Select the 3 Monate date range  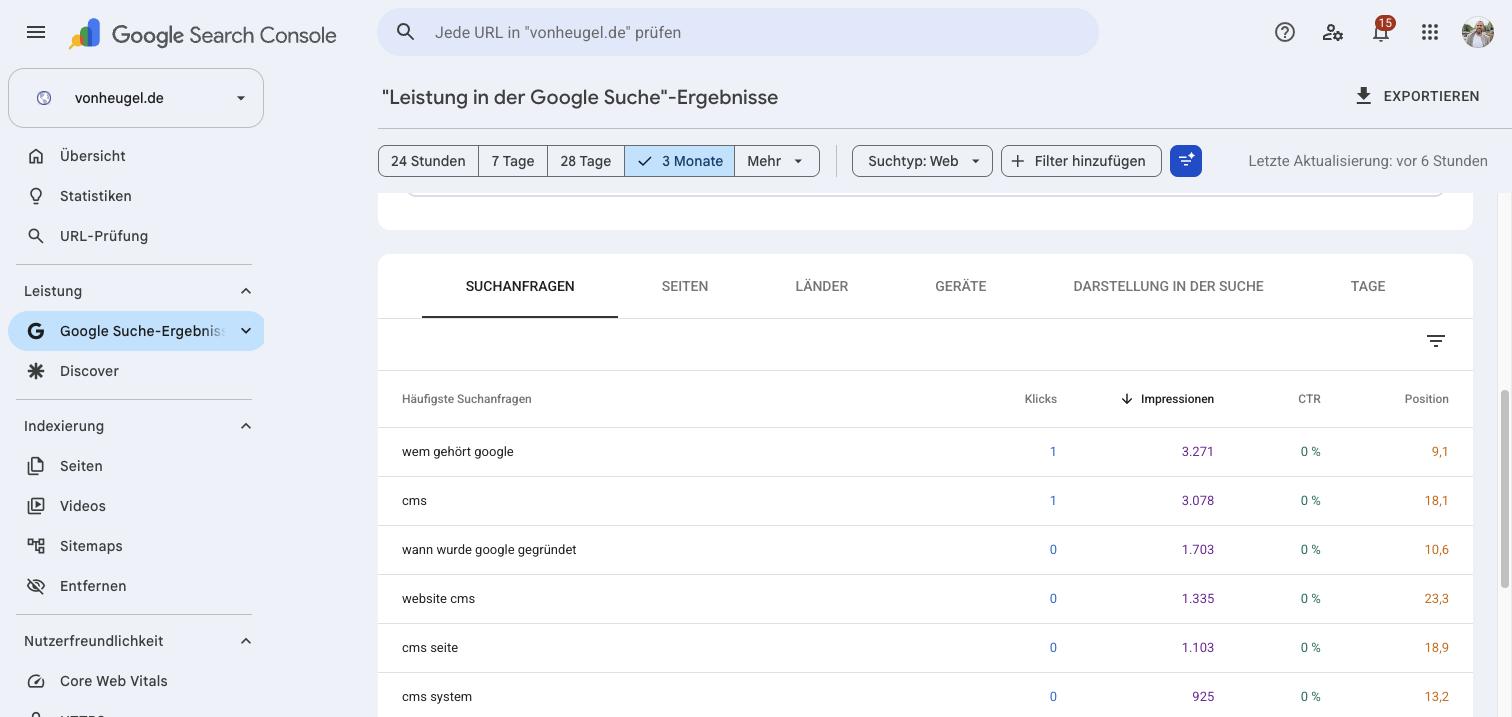680,161
